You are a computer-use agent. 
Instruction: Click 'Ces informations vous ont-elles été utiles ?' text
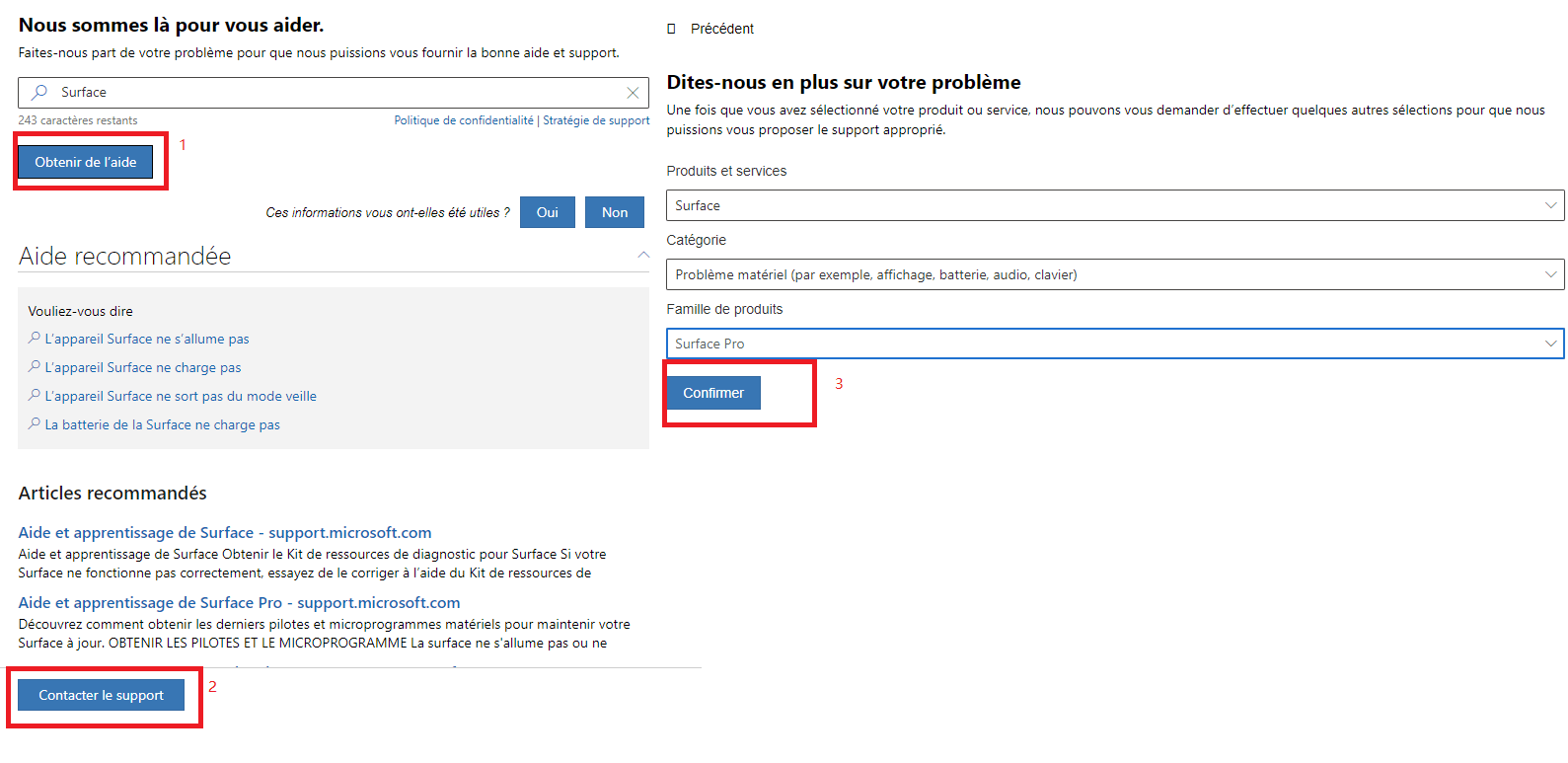coord(388,212)
